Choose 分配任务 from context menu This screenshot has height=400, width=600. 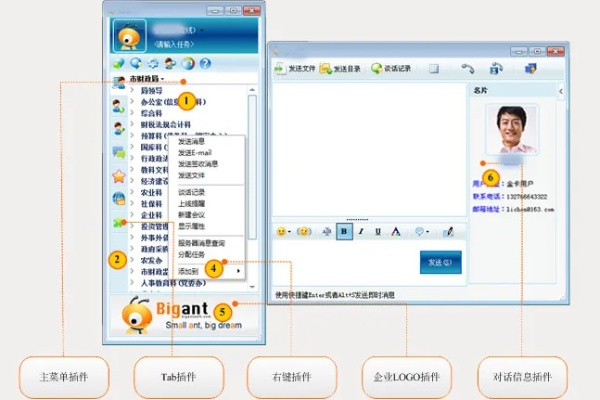point(191,255)
